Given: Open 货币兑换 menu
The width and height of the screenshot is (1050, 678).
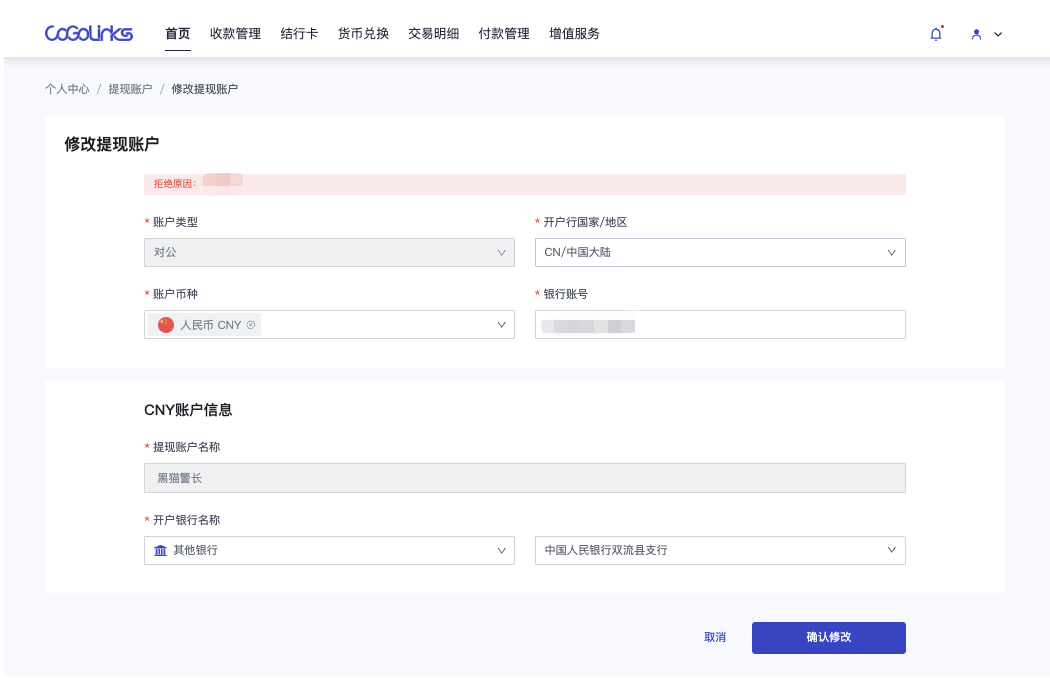Looking at the screenshot, I should point(363,34).
